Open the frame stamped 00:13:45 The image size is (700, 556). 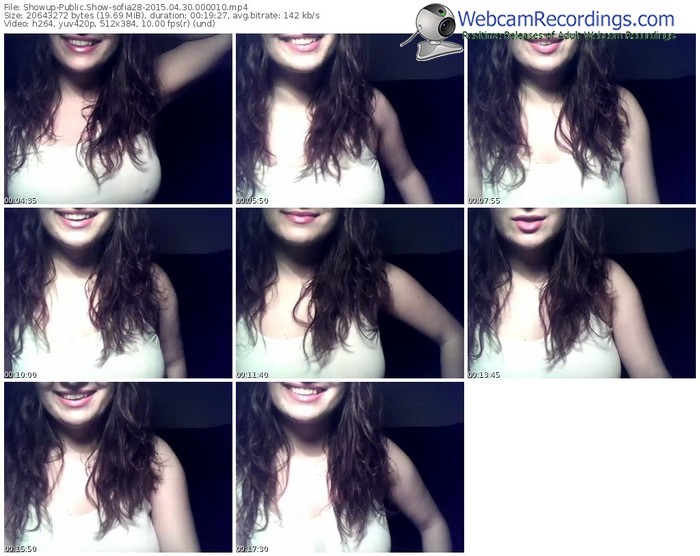pos(581,293)
